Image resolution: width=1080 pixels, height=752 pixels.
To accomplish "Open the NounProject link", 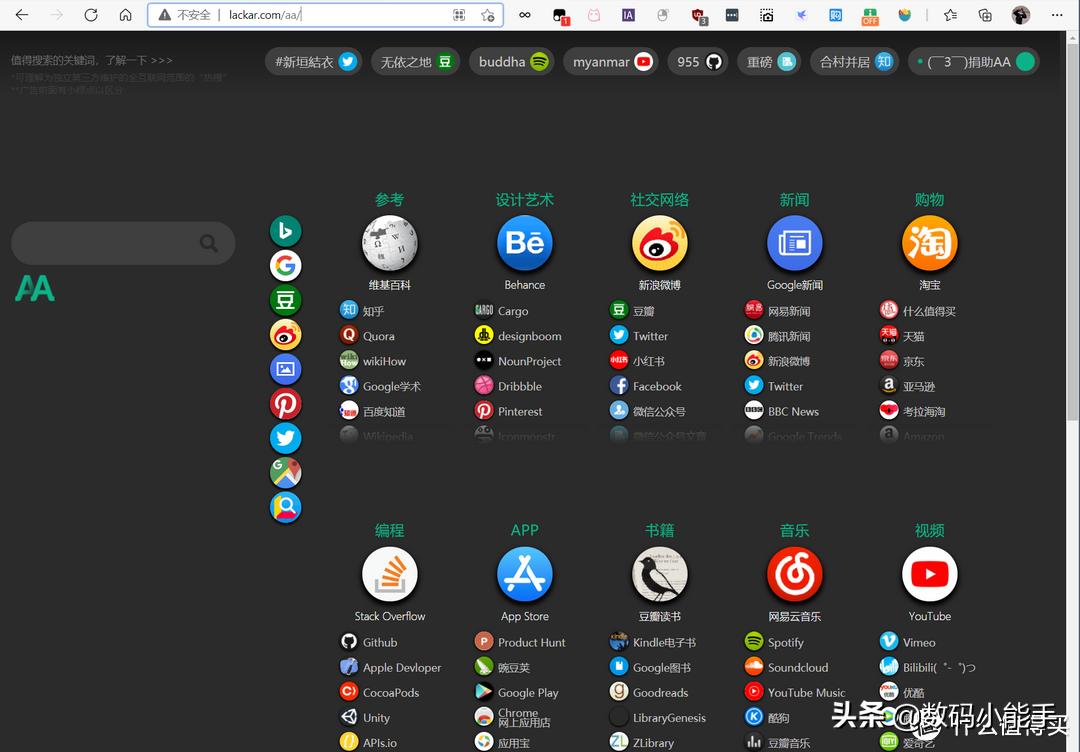I will pyautogui.click(x=518, y=361).
